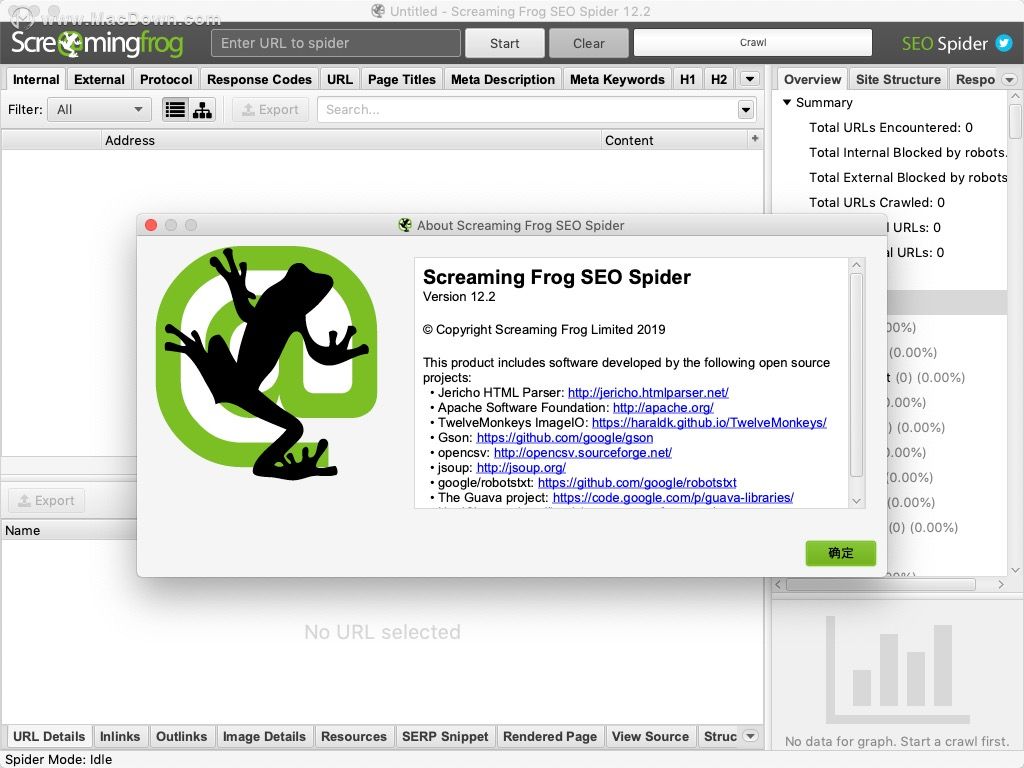Show more right panel tabs overflow arrow
Image resolution: width=1024 pixels, height=768 pixels.
[x=1010, y=80]
